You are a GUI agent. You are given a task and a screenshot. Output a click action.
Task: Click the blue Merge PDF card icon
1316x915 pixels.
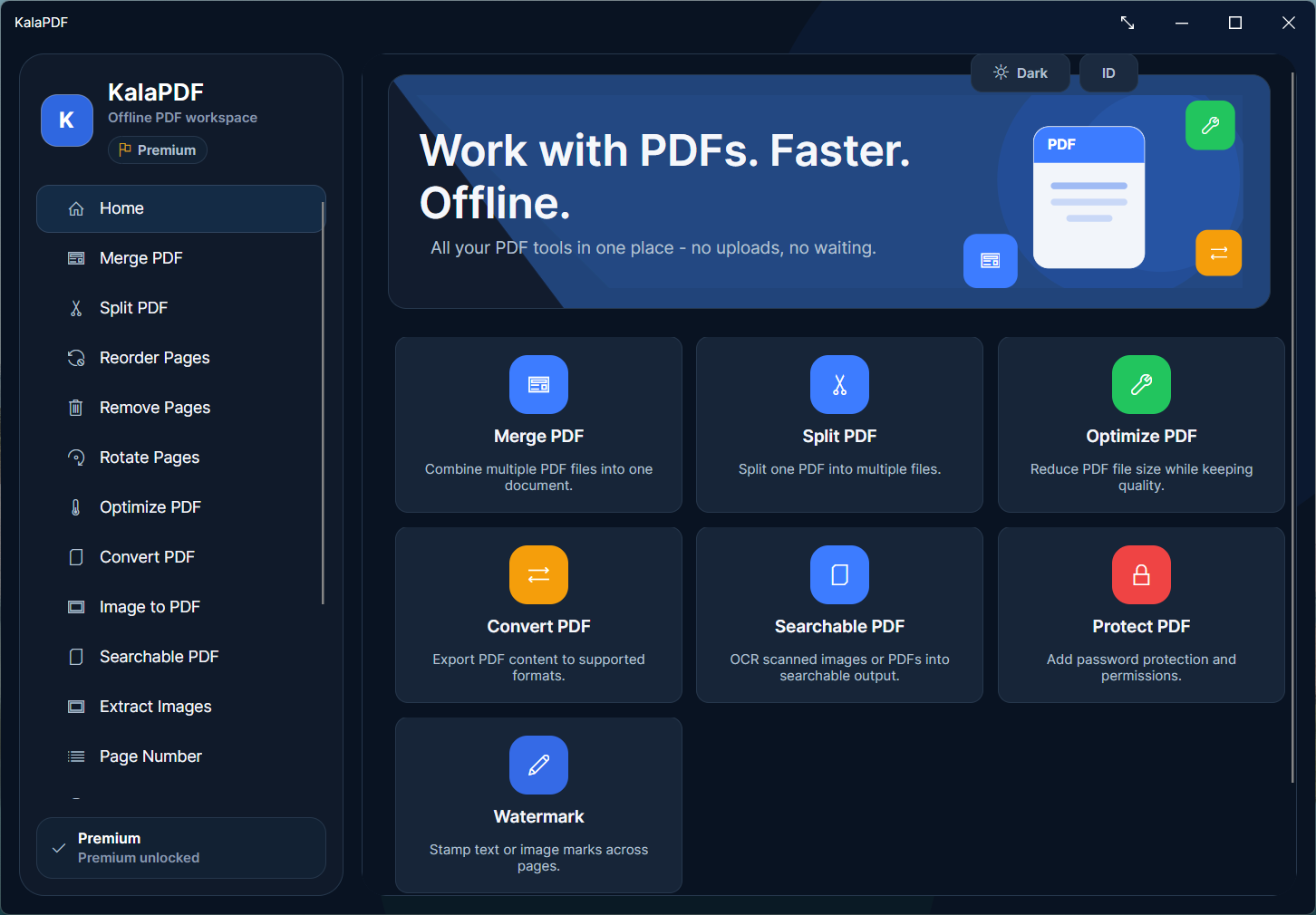[538, 384]
